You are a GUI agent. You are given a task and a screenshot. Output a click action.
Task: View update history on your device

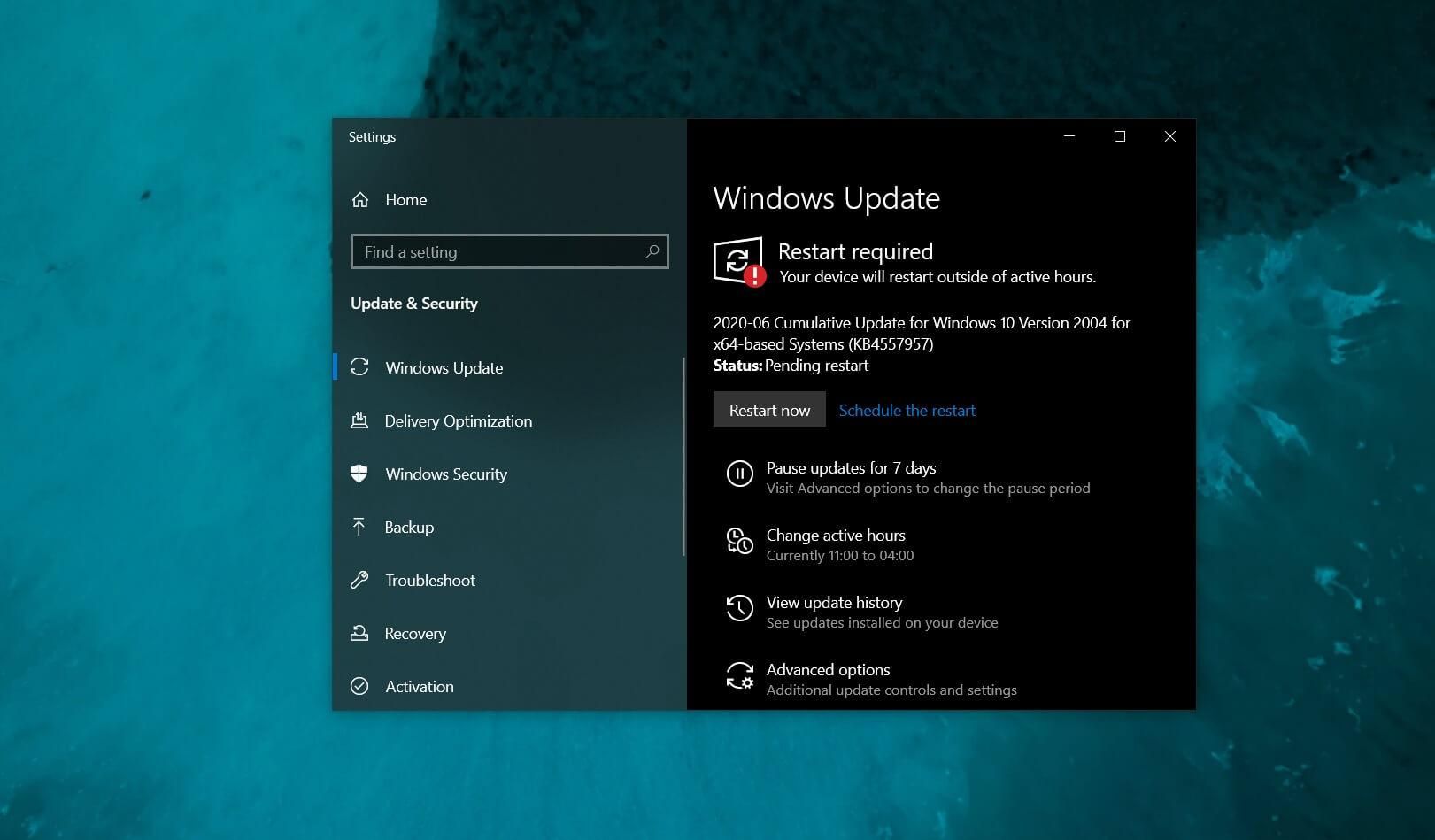click(834, 602)
